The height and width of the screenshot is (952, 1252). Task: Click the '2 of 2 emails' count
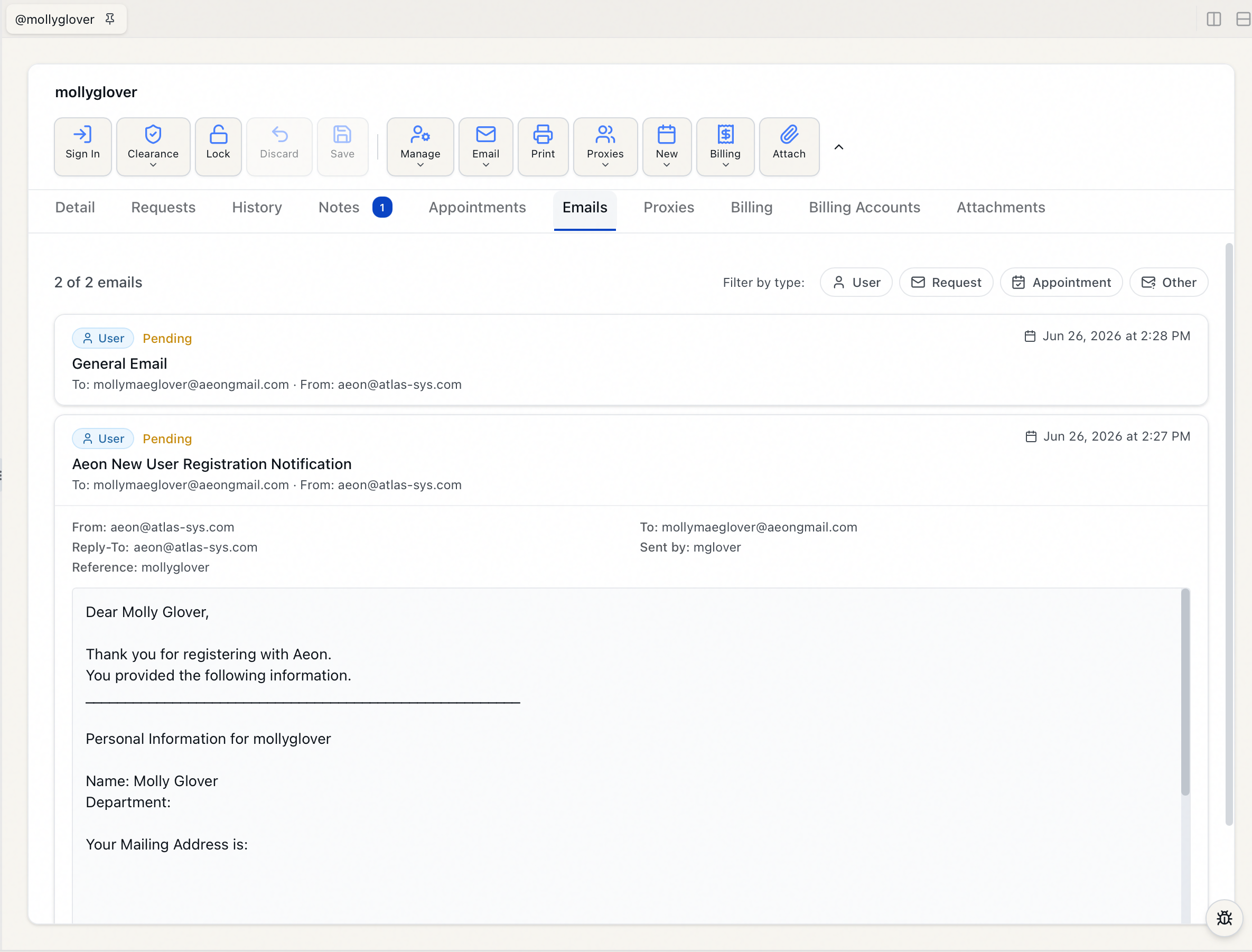pyautogui.click(x=98, y=282)
